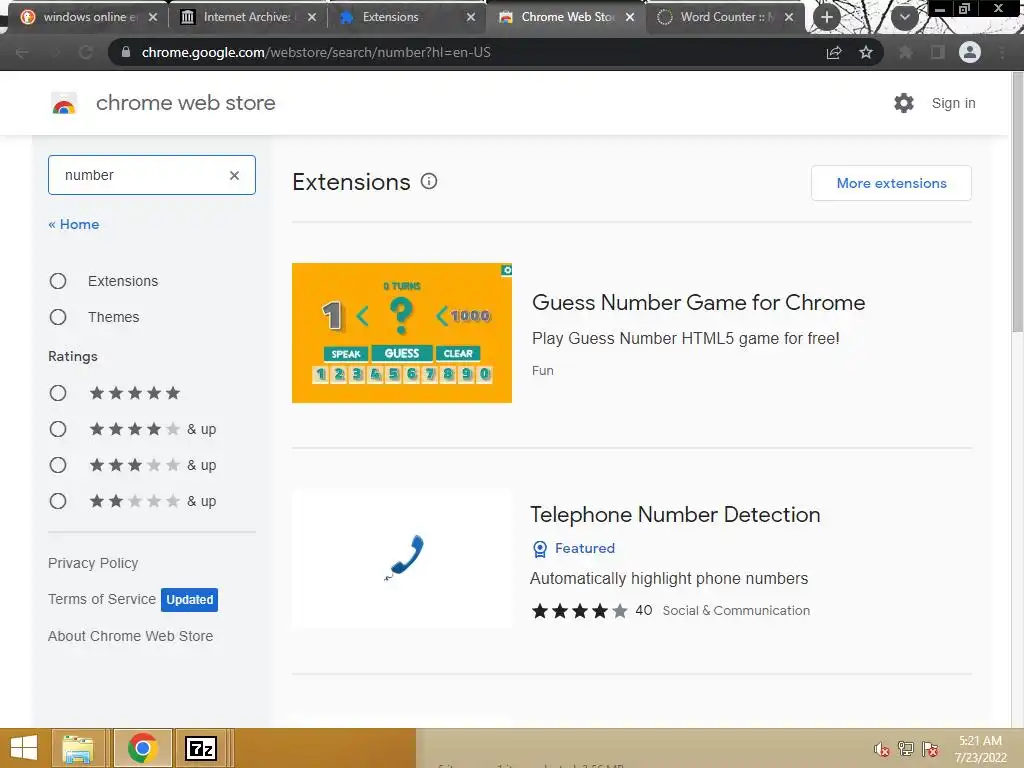Click the muted volume tray icon
1024x768 pixels.
tap(882, 749)
